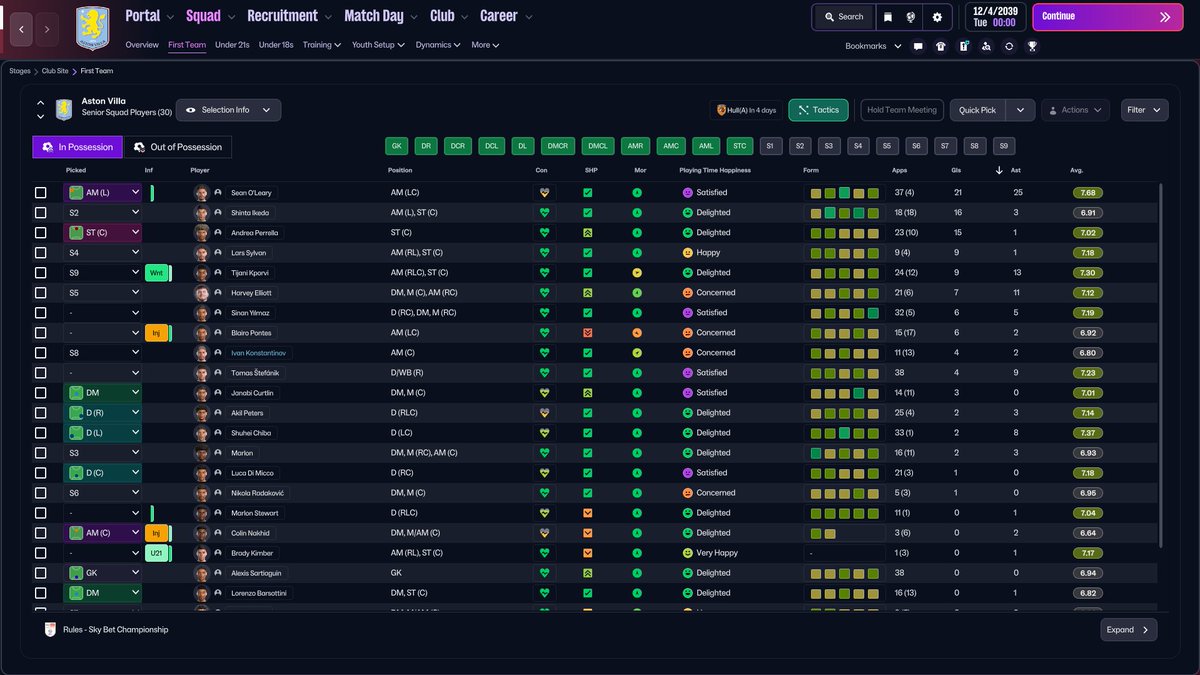Tick the checkbox for Sean O'Leary
Screen dimensions: 1200x675
tap(41, 193)
